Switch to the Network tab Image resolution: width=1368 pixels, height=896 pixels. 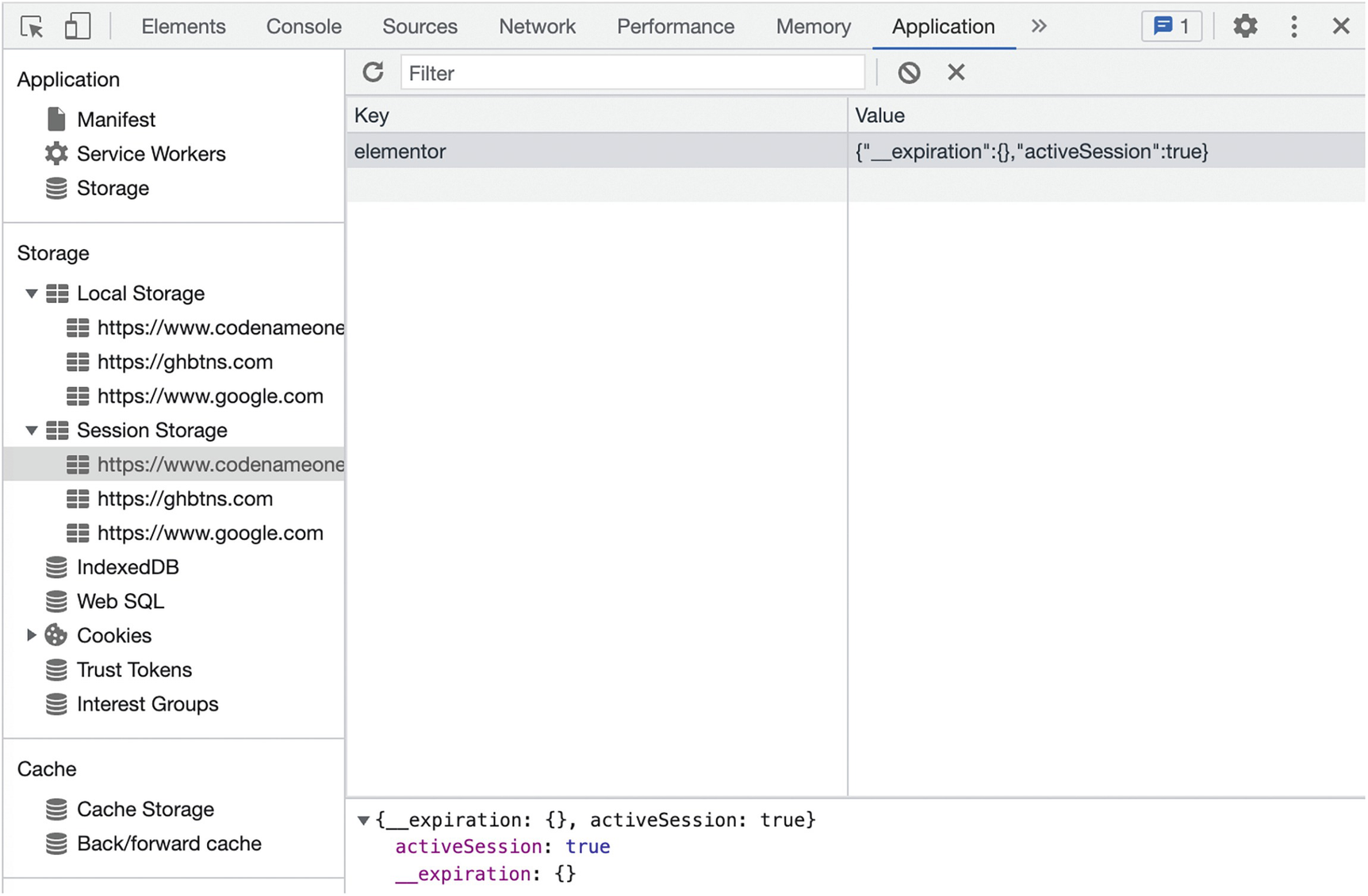pyautogui.click(x=537, y=26)
